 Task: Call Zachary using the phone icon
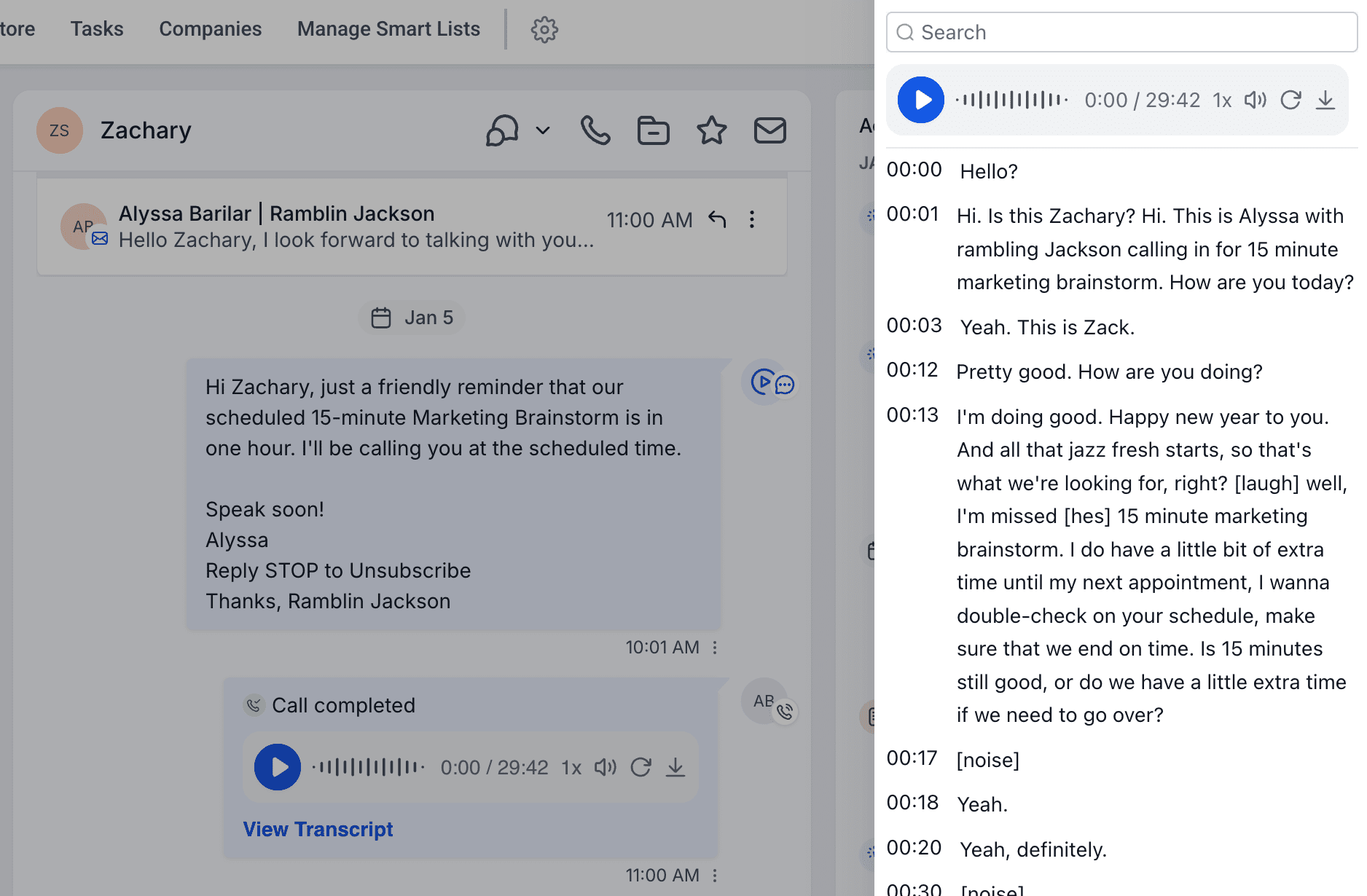tap(595, 130)
